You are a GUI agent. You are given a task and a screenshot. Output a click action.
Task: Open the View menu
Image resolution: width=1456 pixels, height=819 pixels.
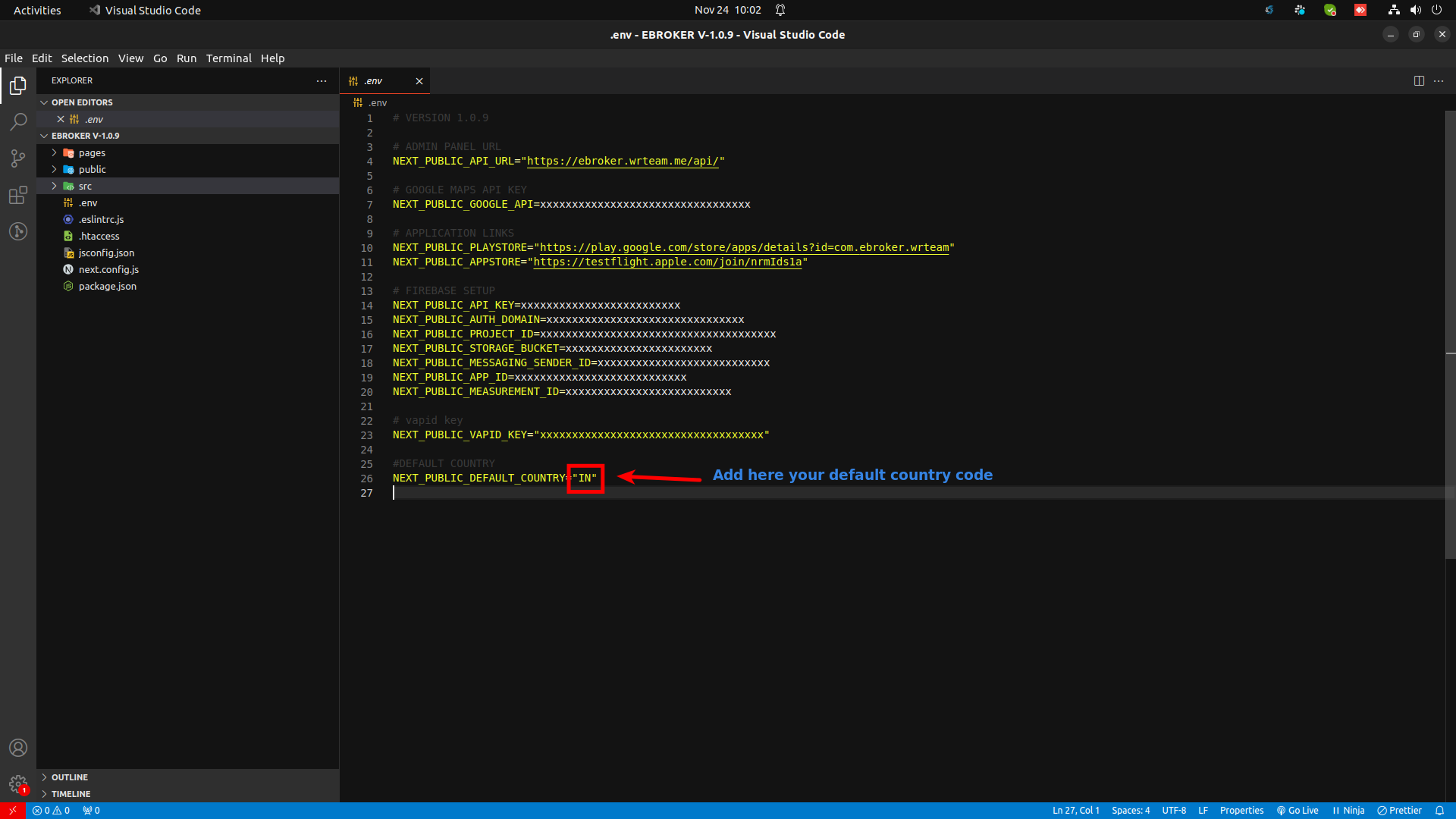[x=130, y=58]
